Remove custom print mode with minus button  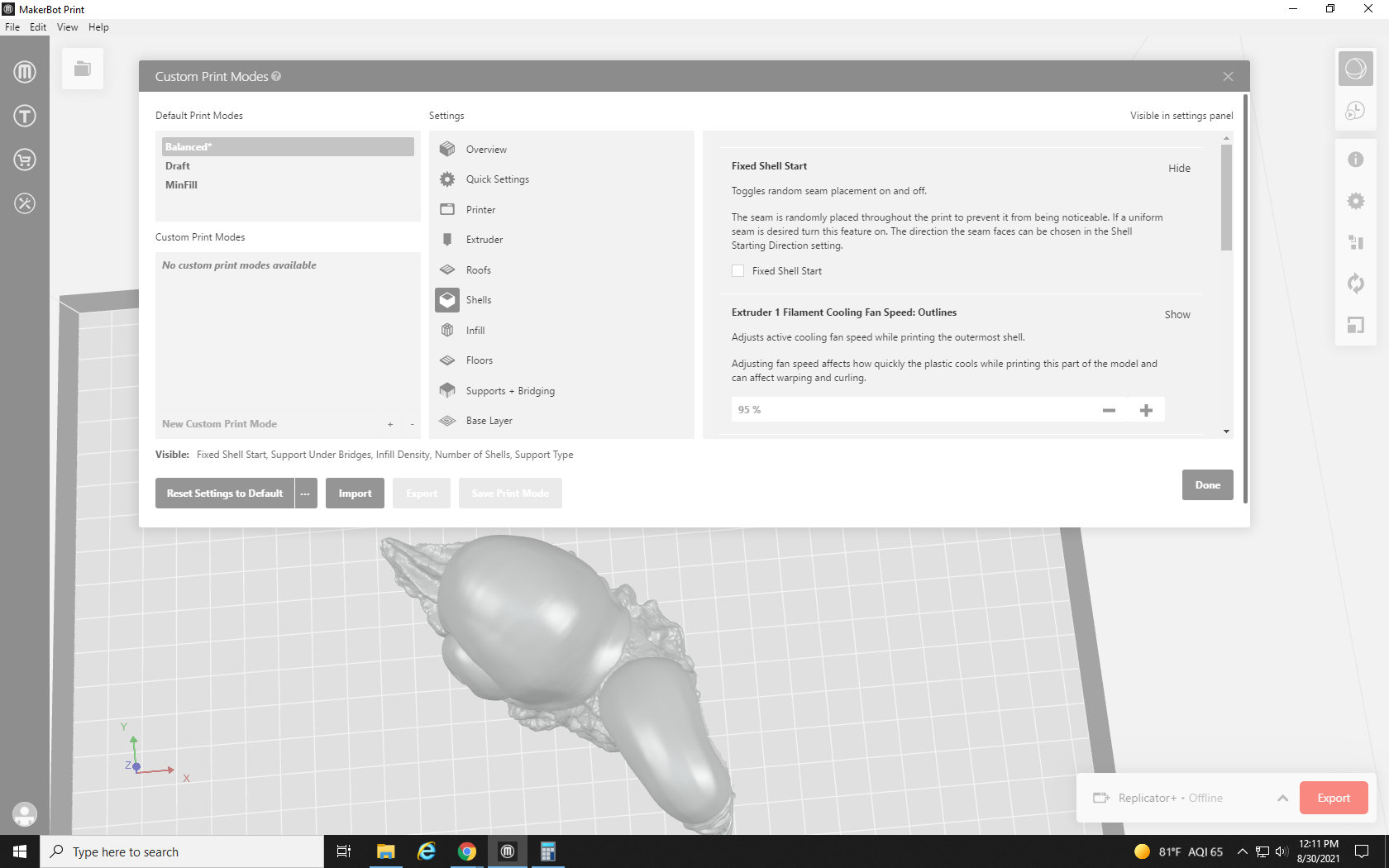click(412, 424)
